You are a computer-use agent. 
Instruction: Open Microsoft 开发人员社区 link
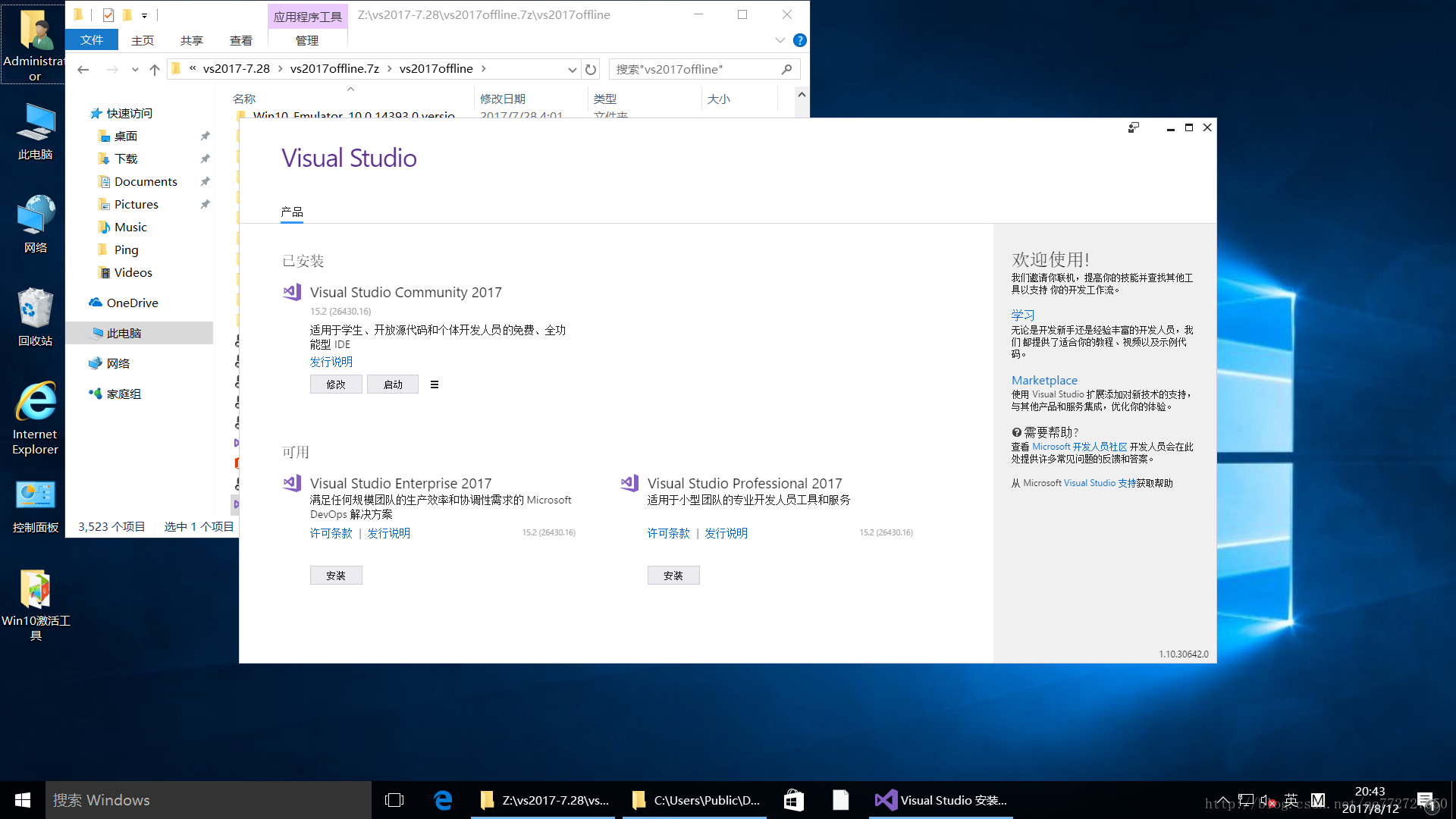[1080, 447]
